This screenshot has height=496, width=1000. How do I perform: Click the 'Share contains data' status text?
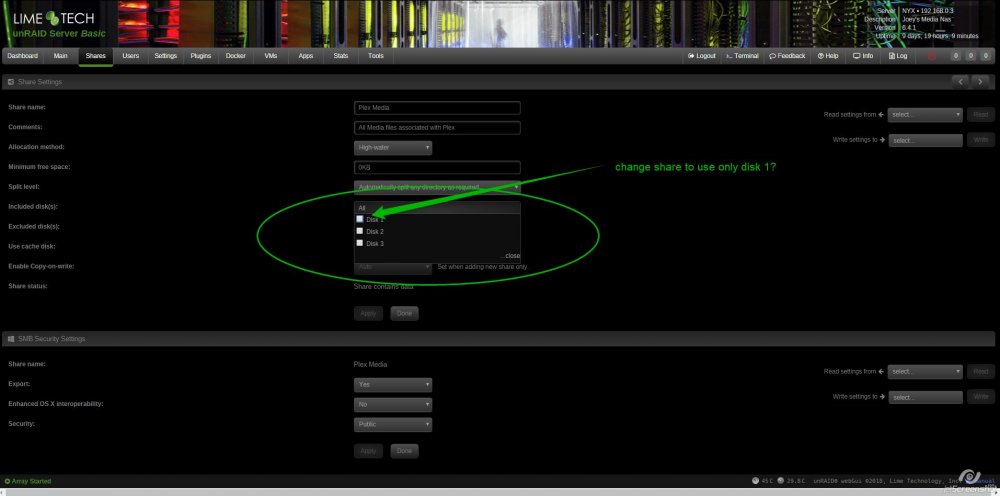coord(383,287)
